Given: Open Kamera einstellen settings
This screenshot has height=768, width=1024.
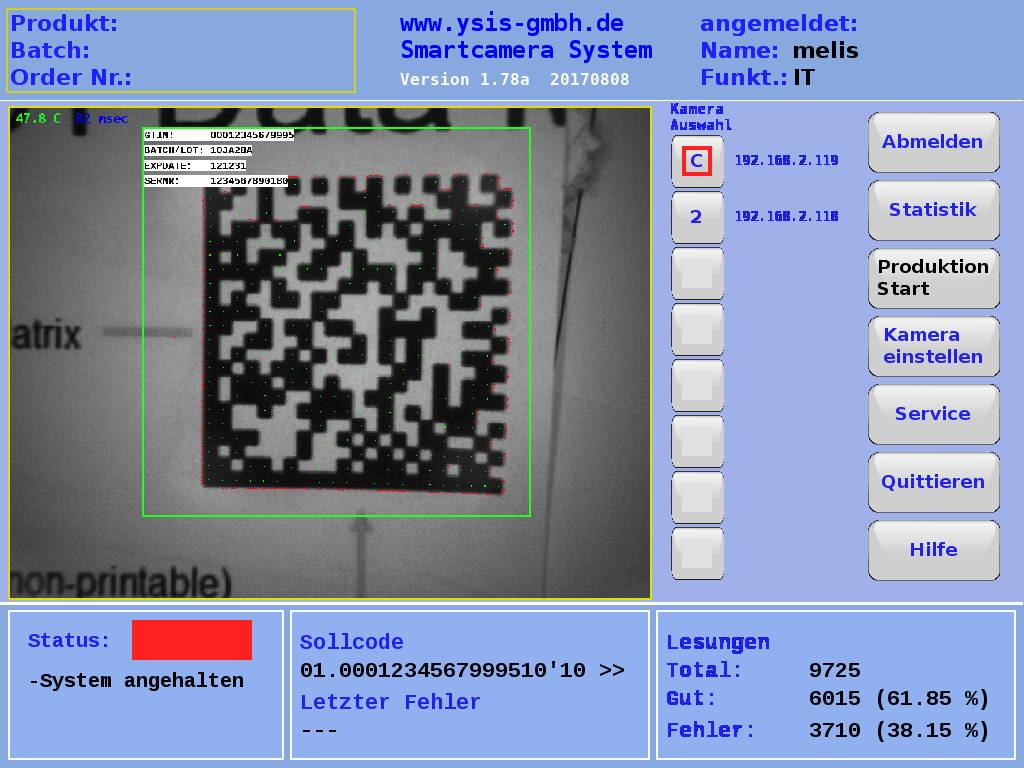Looking at the screenshot, I should (933, 346).
